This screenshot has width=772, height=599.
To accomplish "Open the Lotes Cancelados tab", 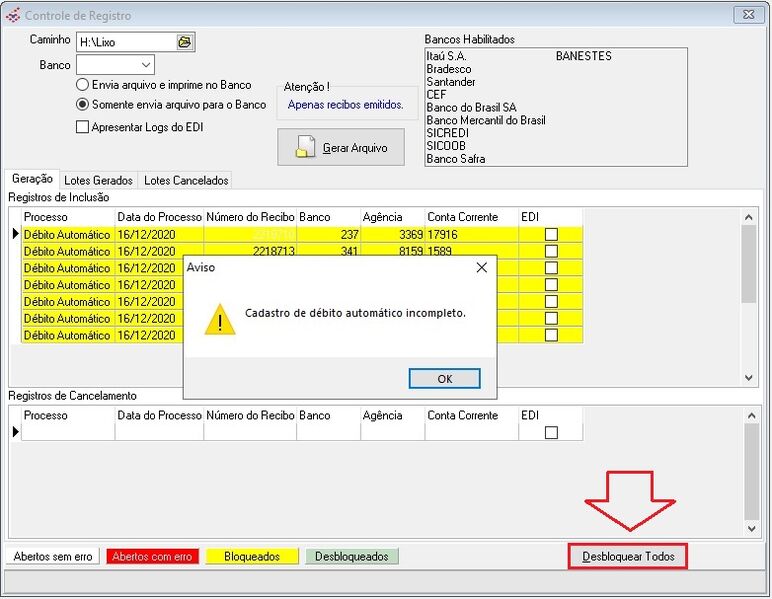I will 186,181.
